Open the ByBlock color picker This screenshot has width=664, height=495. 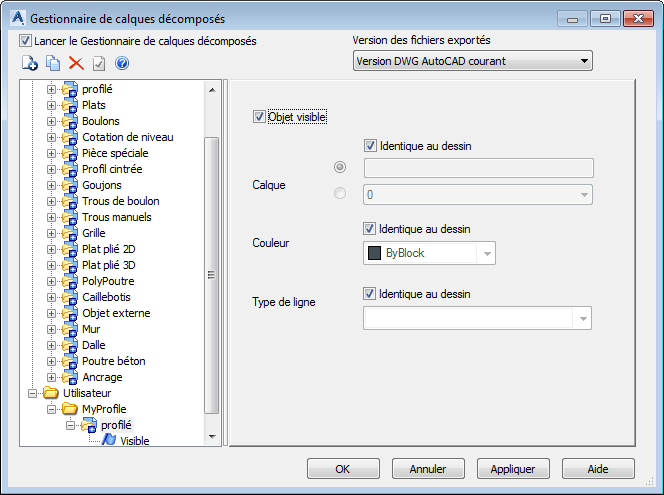pos(429,253)
